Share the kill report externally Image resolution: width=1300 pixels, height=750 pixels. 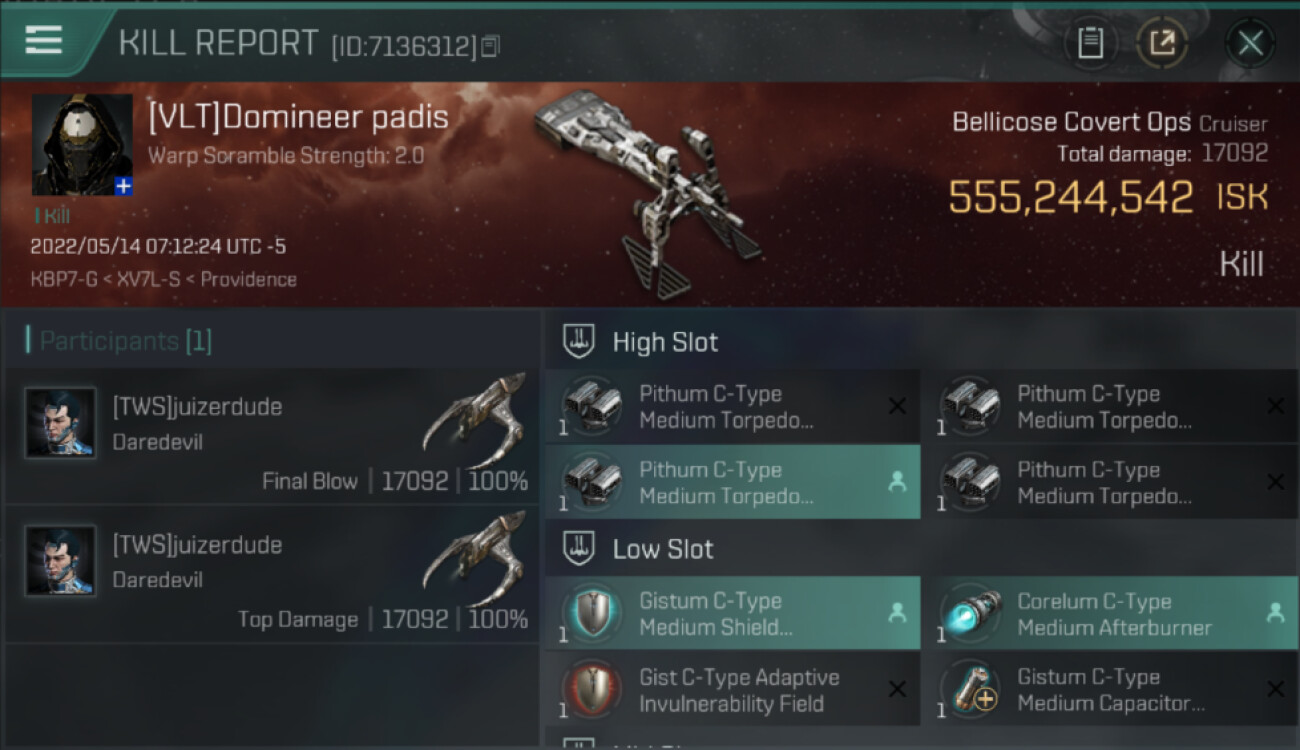pyautogui.click(x=1162, y=43)
